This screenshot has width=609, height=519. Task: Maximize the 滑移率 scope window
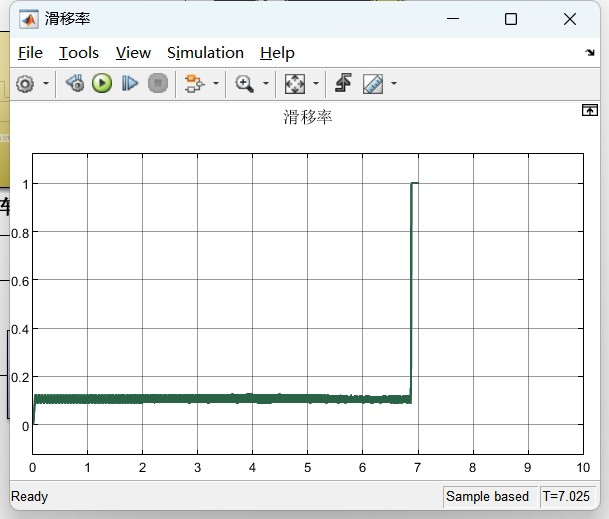pos(511,19)
